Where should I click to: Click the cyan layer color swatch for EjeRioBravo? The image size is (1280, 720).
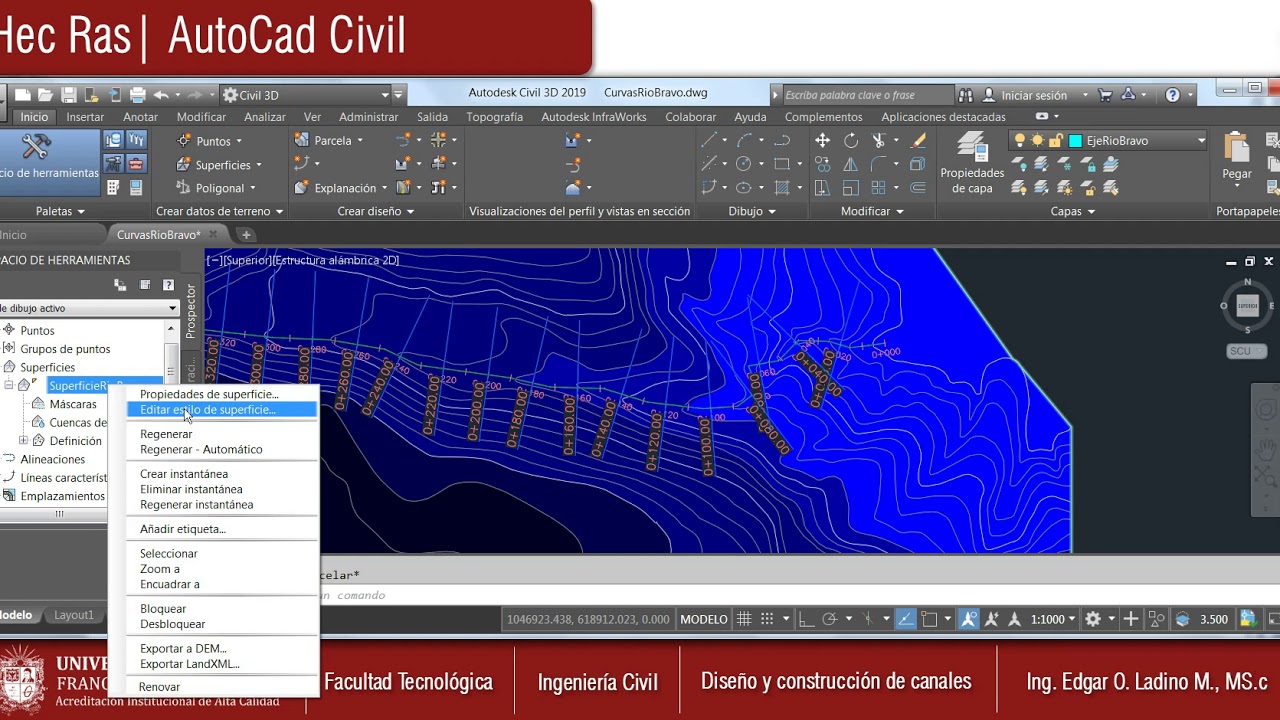click(x=1075, y=141)
